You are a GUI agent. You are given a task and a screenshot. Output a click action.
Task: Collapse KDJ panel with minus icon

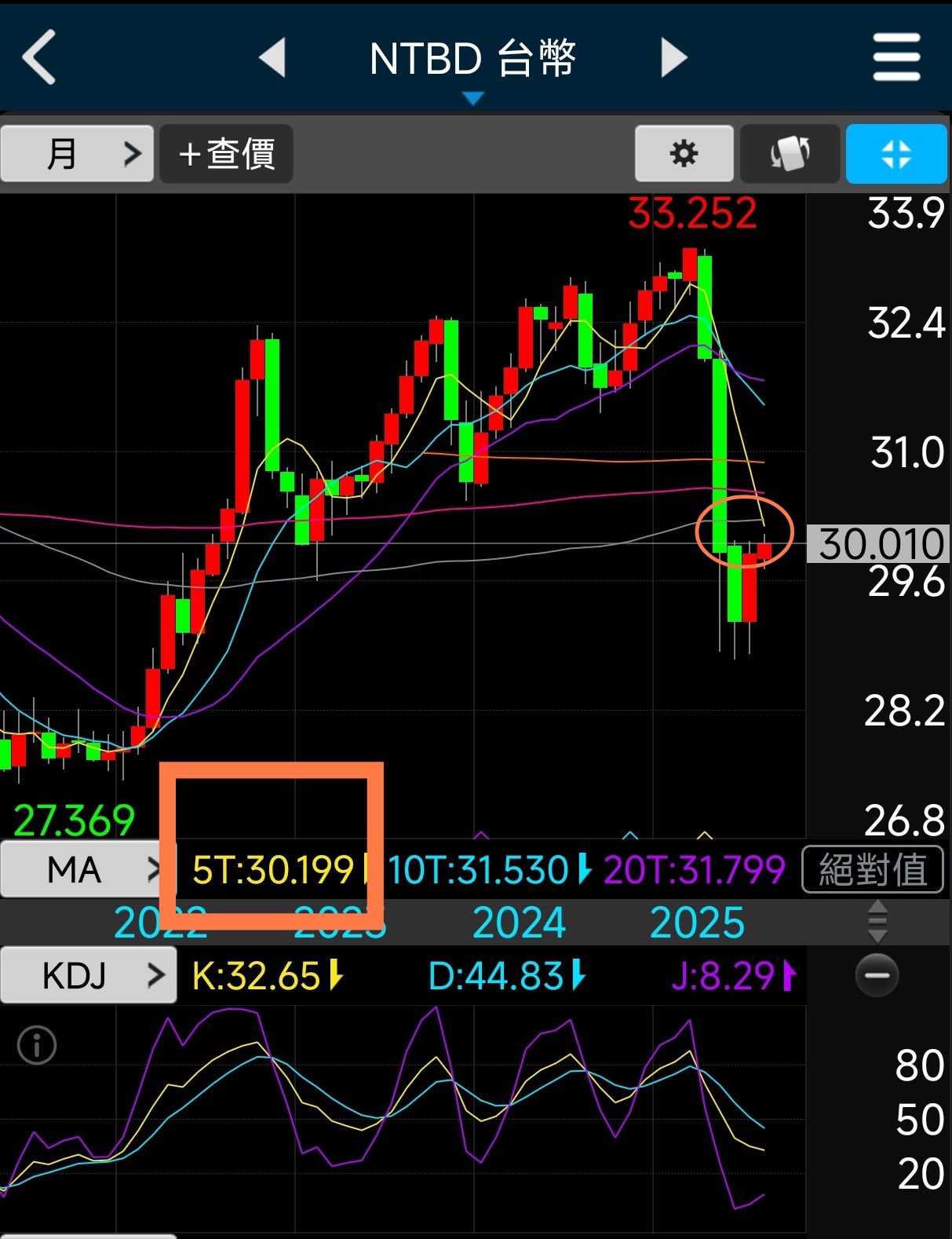(x=877, y=975)
